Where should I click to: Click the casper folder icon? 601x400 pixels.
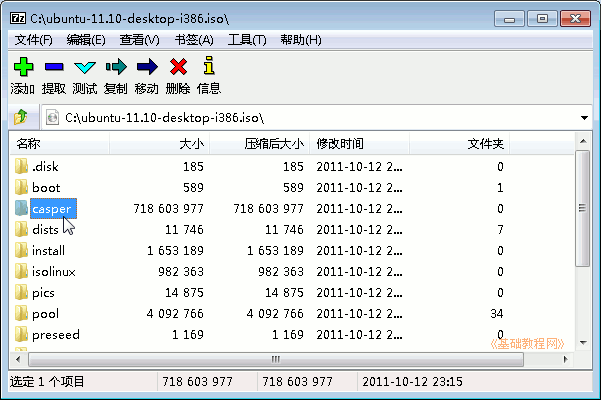tap(21, 208)
